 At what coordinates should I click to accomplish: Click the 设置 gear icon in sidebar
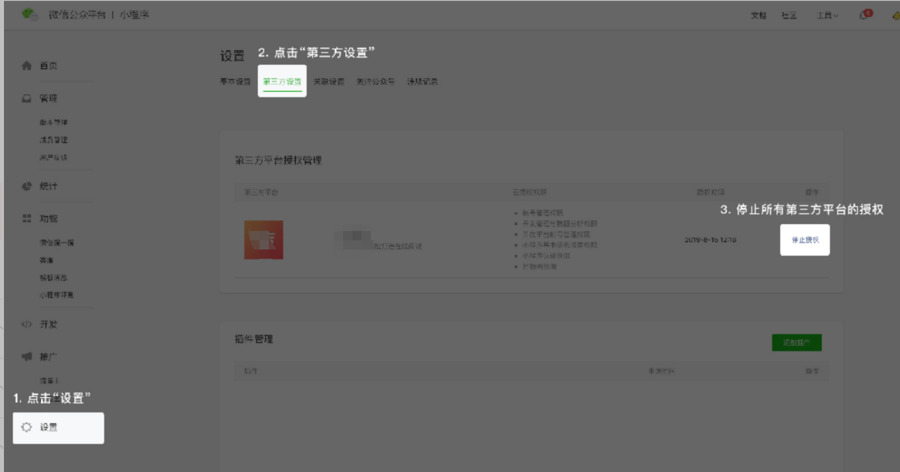tap(27, 427)
